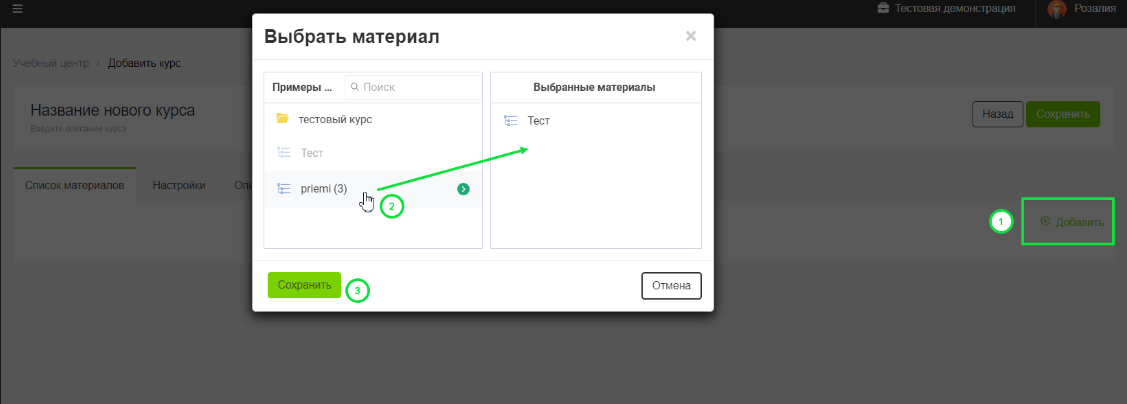The image size is (1127, 404).
Task: Click the Назад button
Action: pyautogui.click(x=997, y=114)
